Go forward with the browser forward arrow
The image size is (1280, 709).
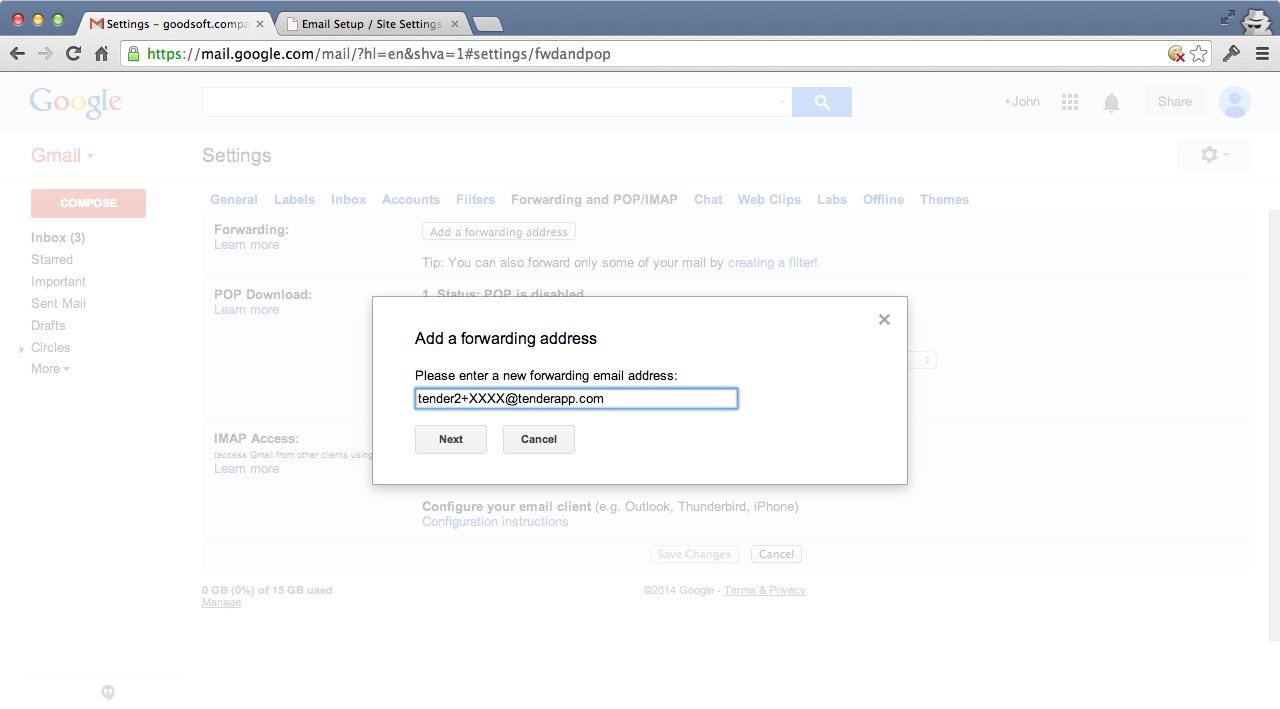pos(45,54)
